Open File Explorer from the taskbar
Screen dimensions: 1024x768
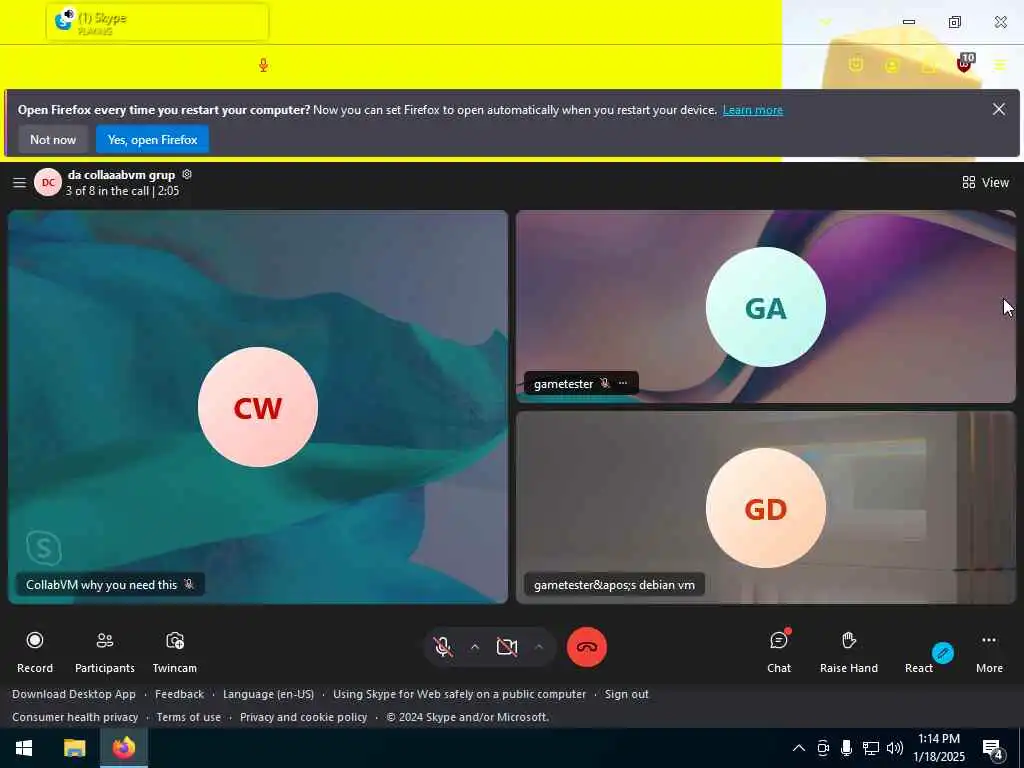click(74, 748)
